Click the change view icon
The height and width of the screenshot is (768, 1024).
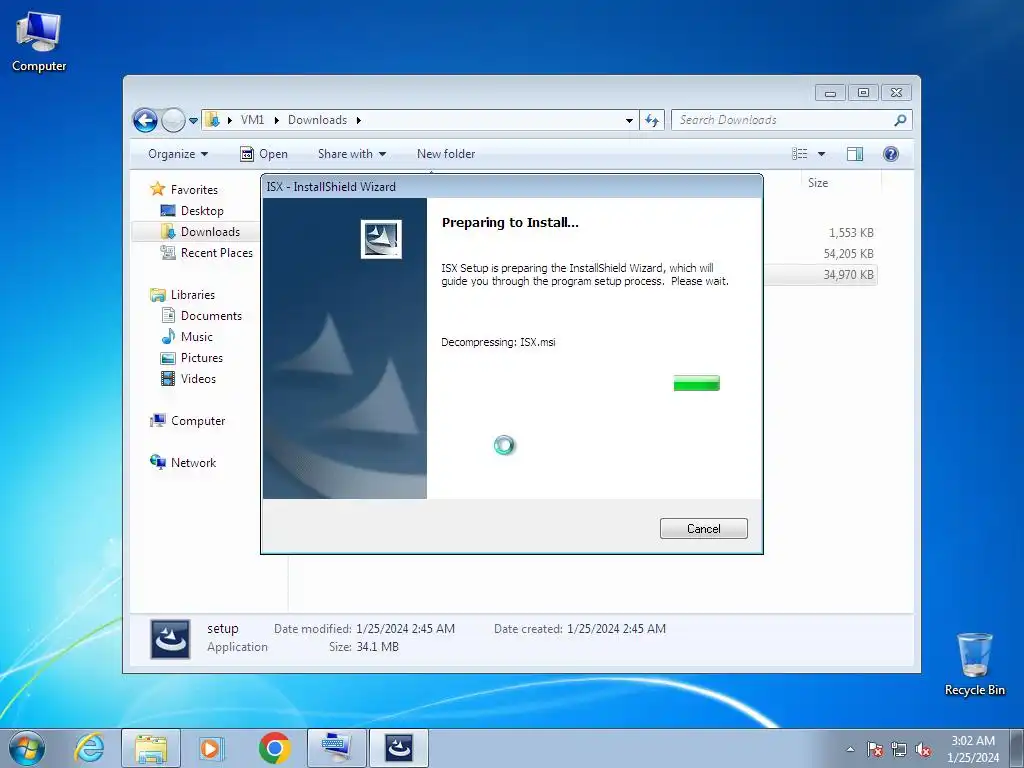[799, 154]
